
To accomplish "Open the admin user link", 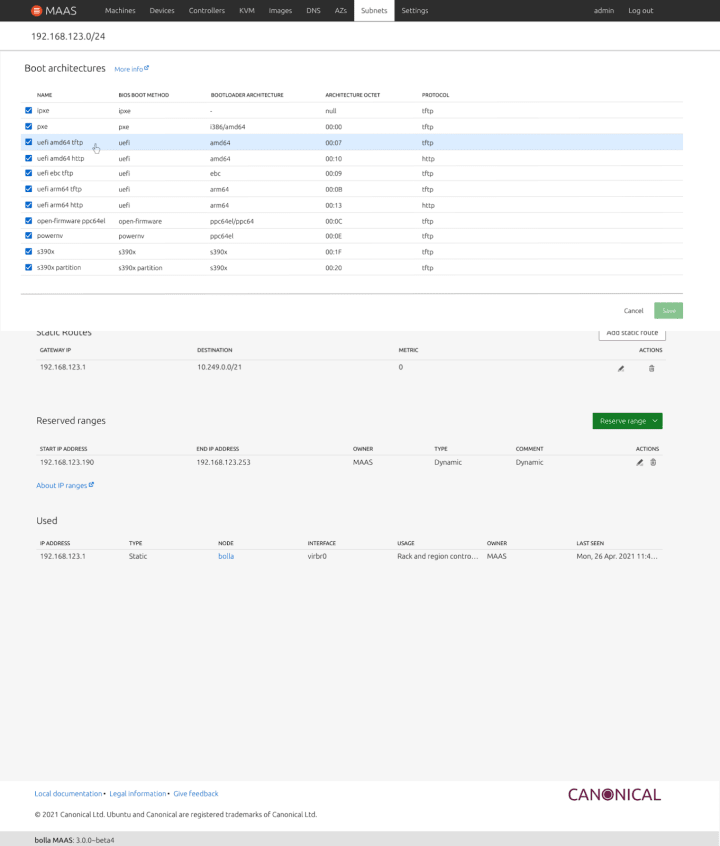I will click(604, 10).
